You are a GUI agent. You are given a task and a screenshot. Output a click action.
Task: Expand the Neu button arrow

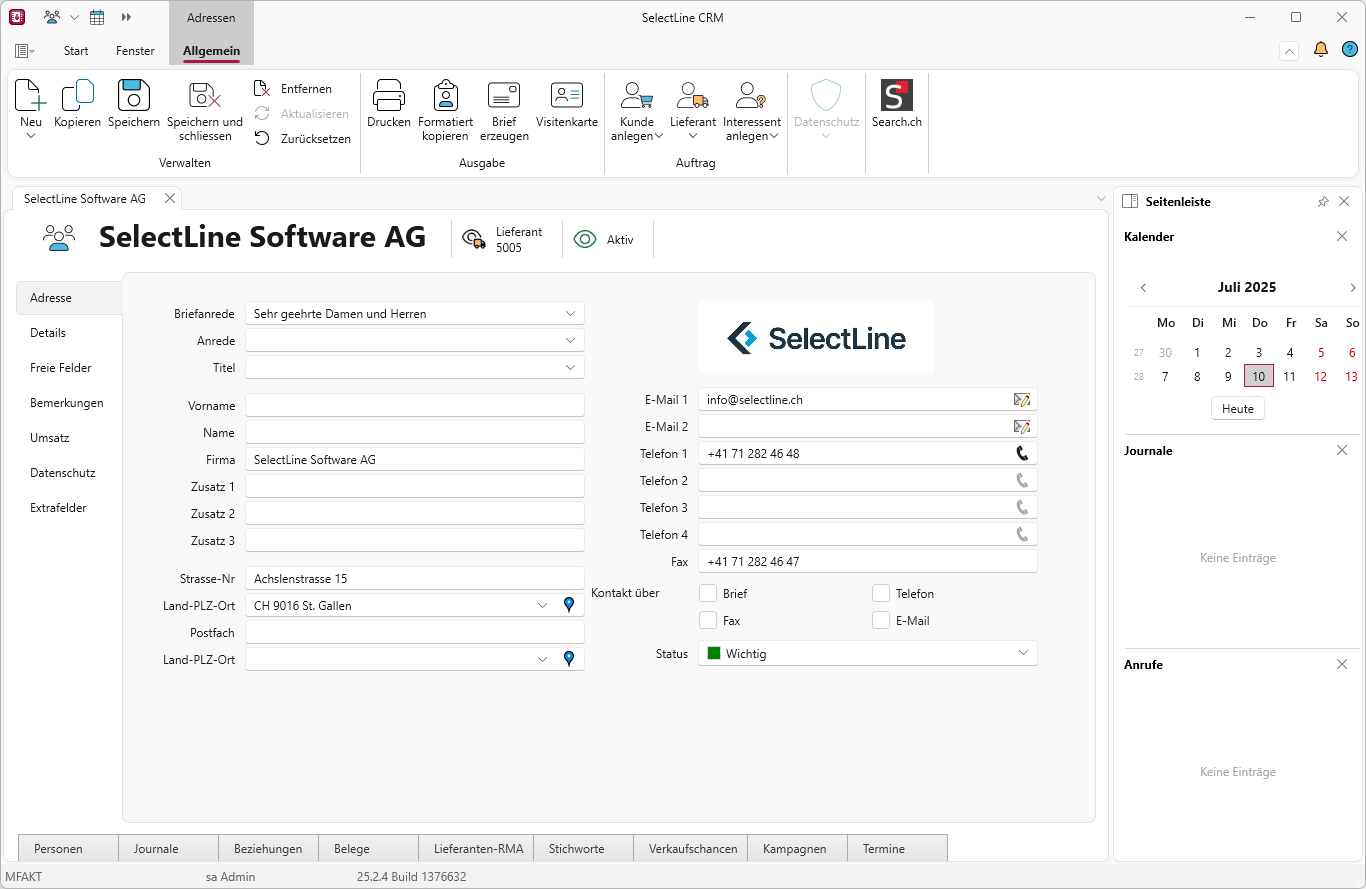(31, 136)
